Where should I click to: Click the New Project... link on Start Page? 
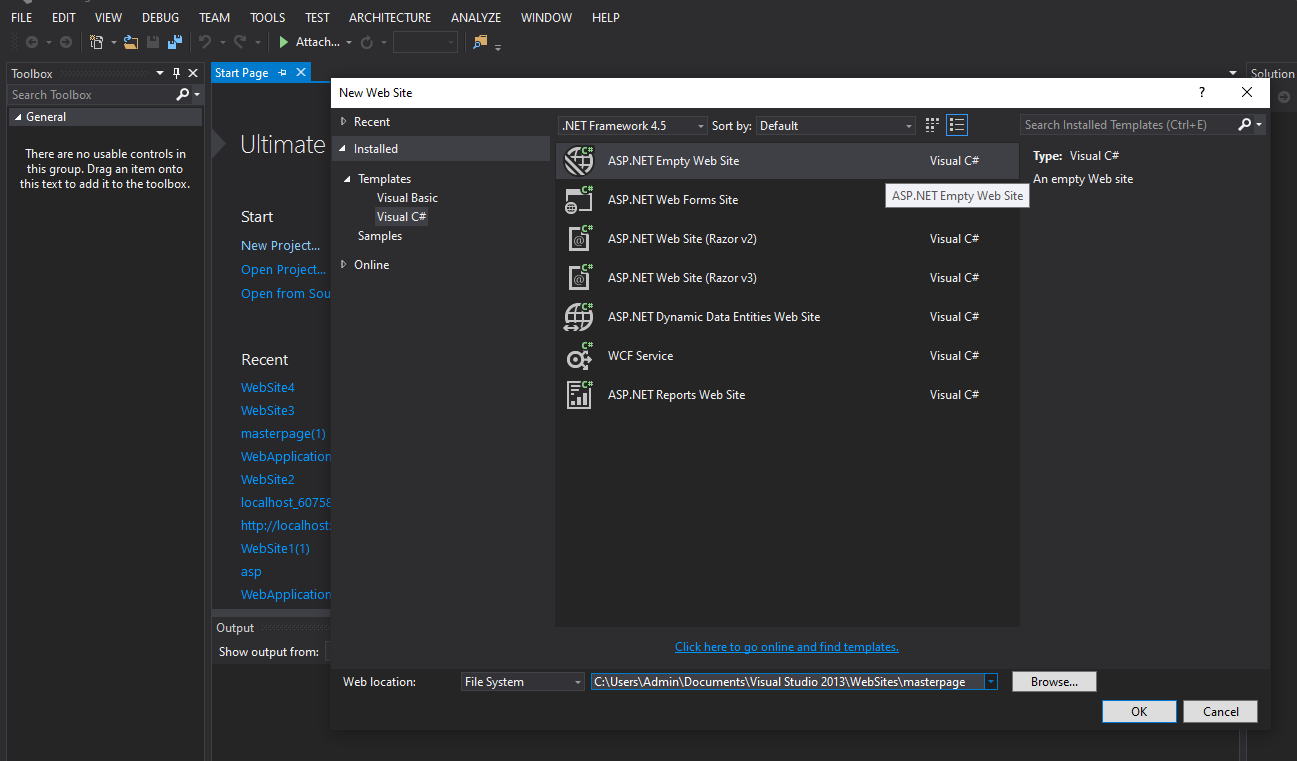(x=280, y=245)
